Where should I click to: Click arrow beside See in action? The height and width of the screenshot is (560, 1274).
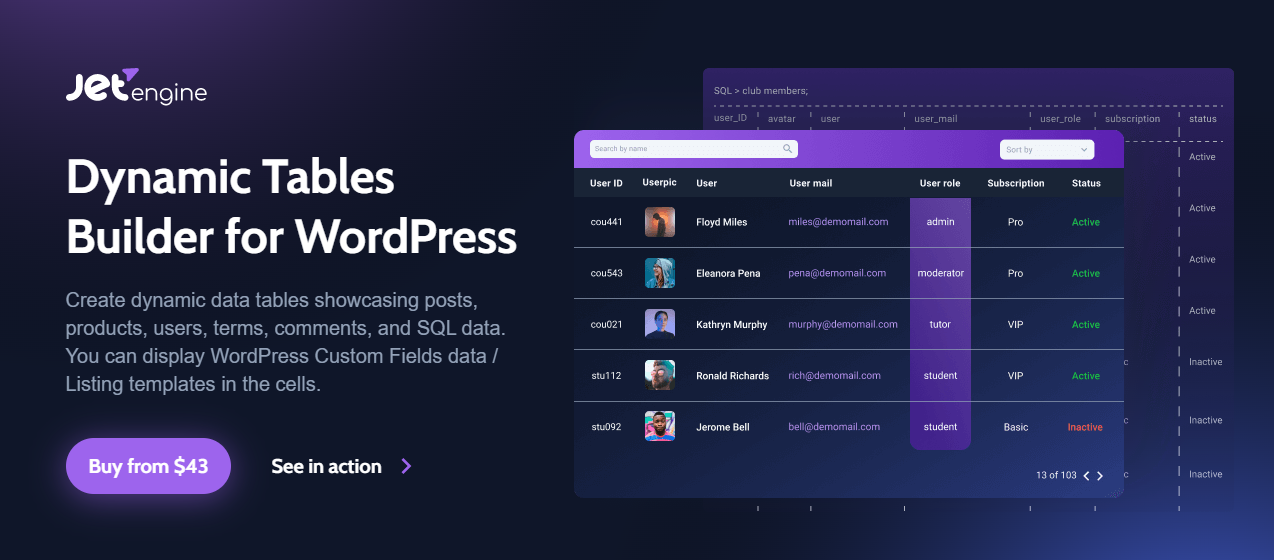point(406,466)
